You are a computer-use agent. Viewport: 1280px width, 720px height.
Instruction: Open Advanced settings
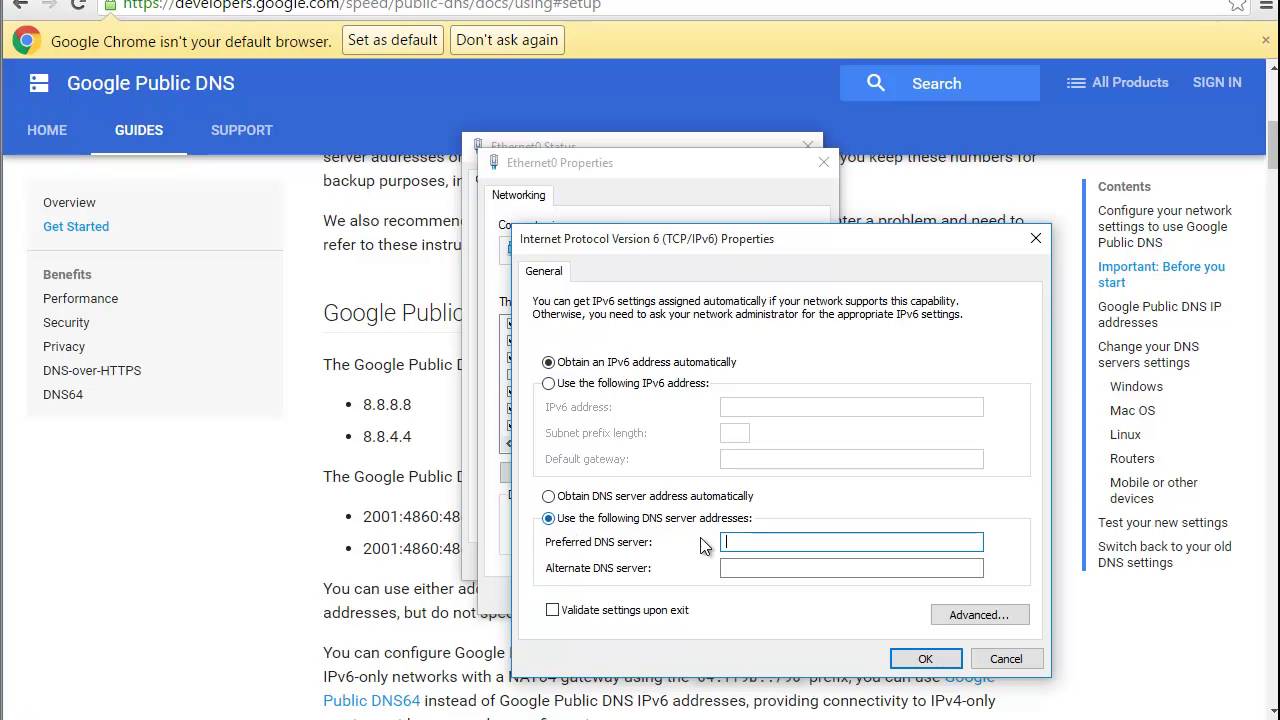coord(980,615)
